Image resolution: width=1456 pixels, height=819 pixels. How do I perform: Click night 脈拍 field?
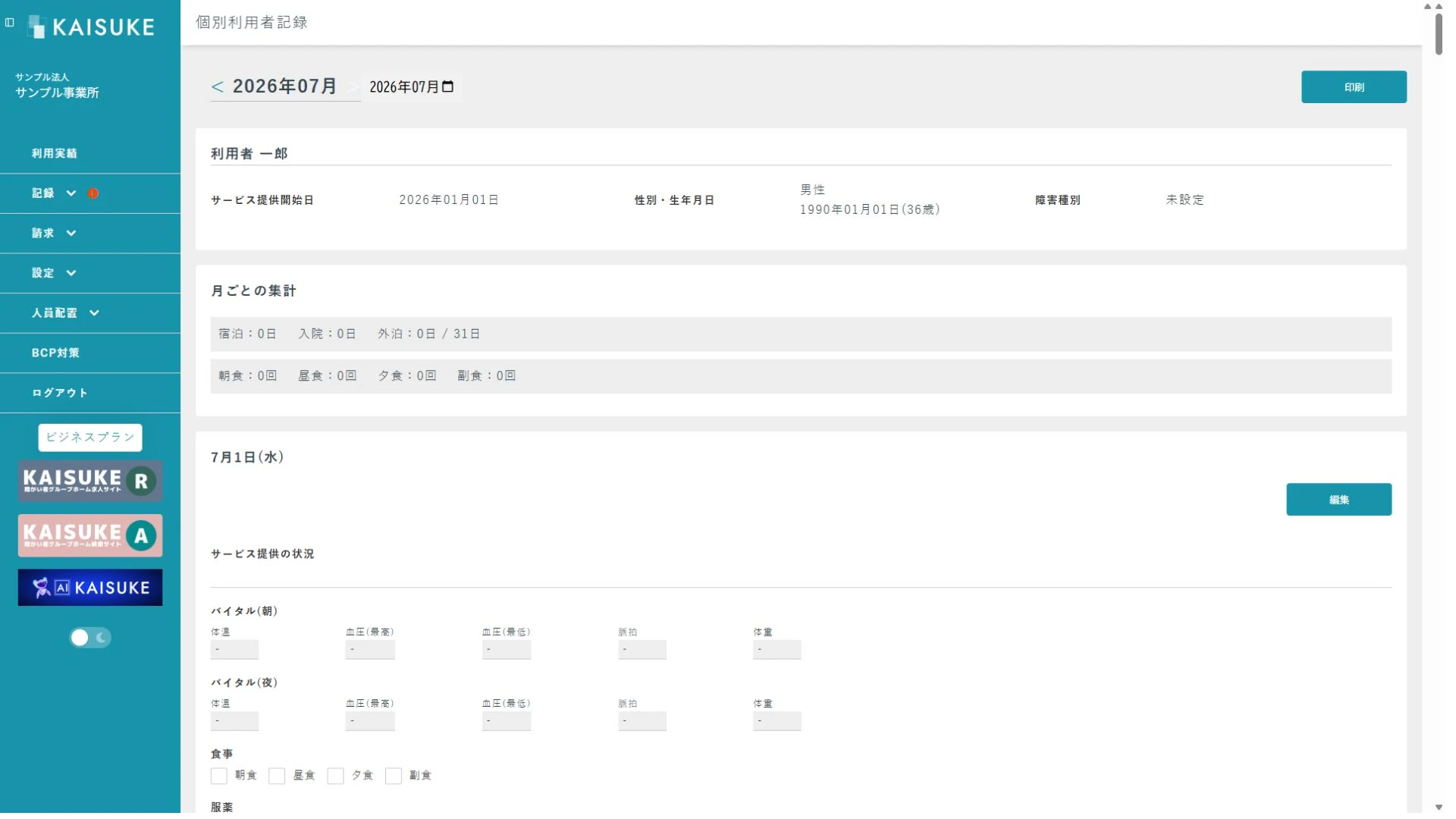coord(642,721)
